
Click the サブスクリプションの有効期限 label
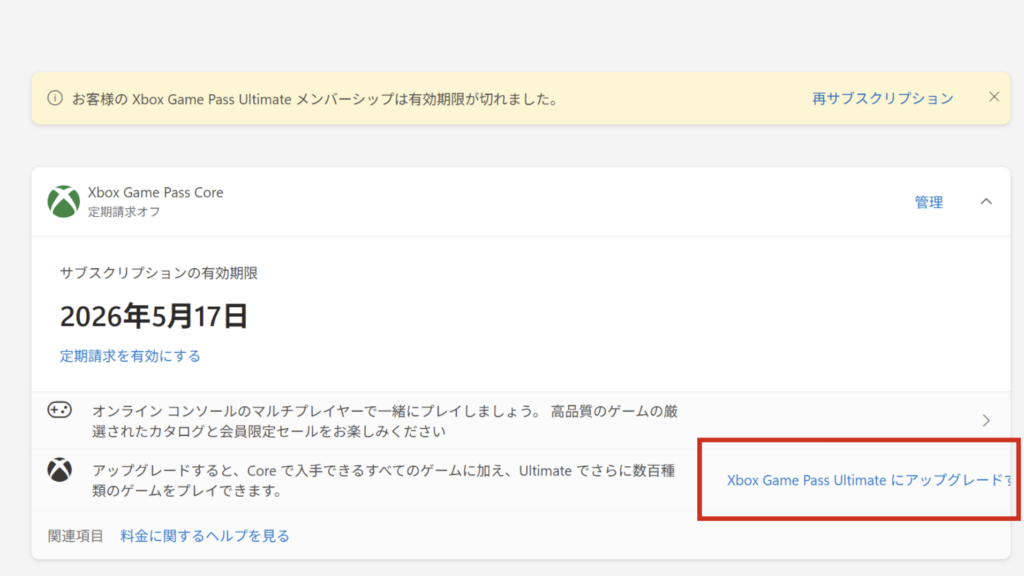point(159,273)
